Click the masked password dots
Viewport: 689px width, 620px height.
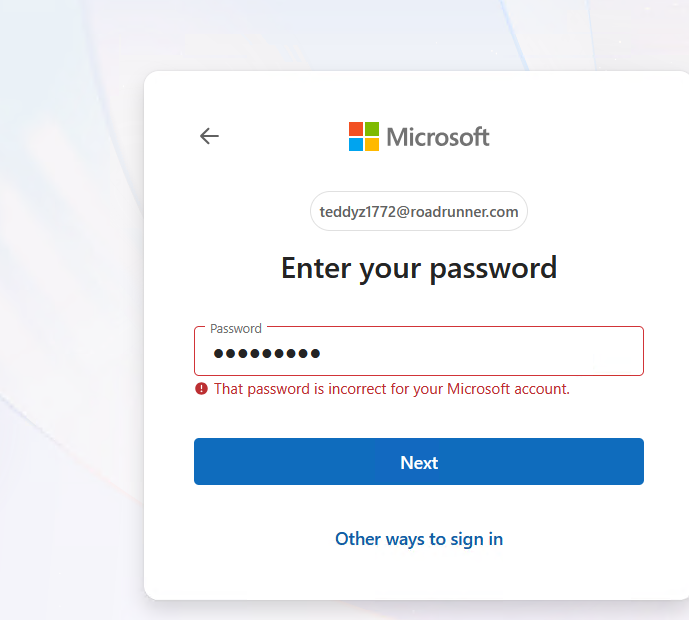267,353
